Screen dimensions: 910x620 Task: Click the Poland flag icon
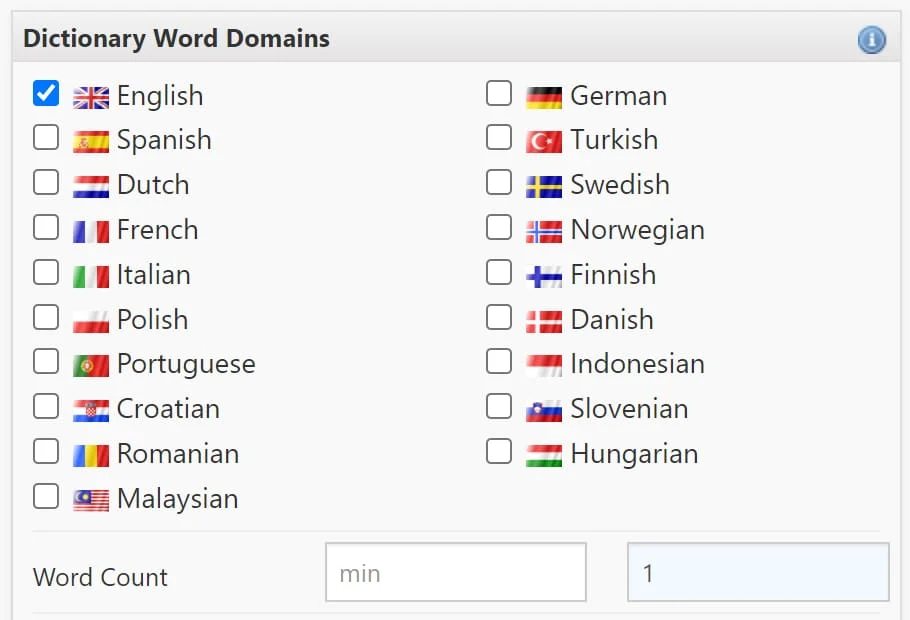point(91,322)
